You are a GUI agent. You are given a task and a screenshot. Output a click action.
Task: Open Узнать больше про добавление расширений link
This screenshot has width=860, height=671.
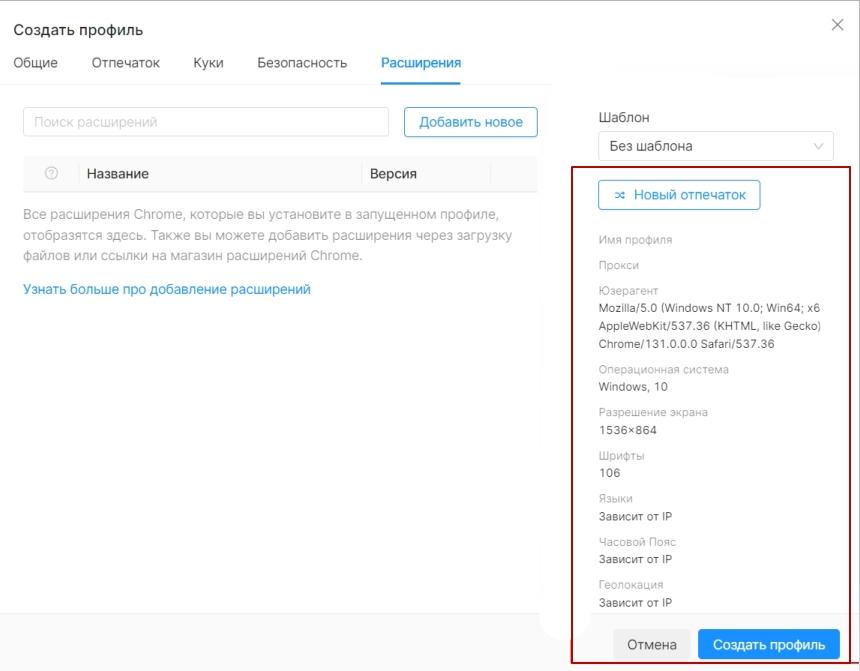tap(167, 289)
